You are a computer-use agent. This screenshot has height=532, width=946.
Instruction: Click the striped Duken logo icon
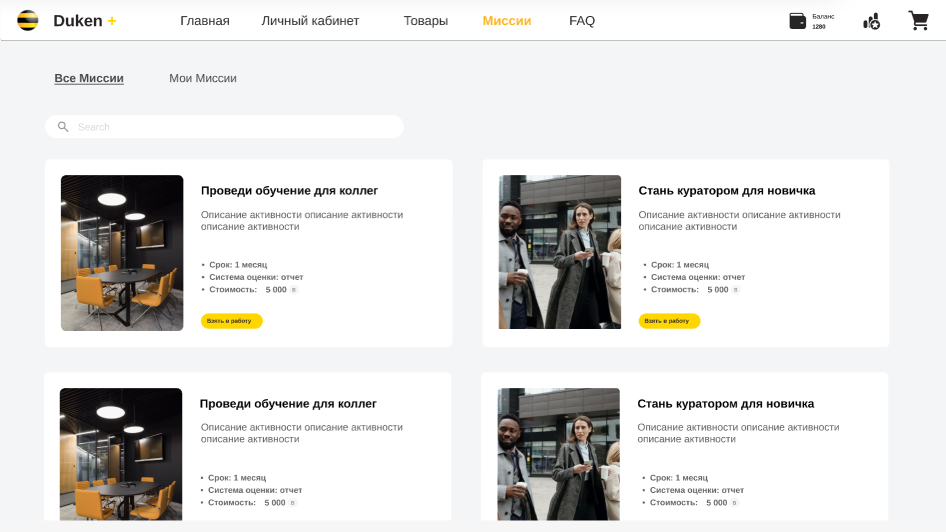28,21
